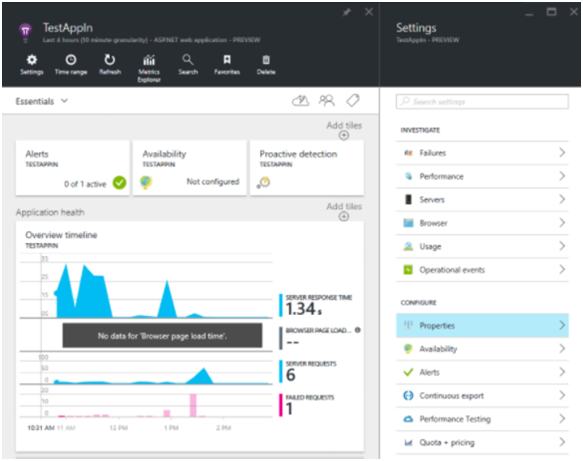The width and height of the screenshot is (583, 461).
Task: Click the Operational events green icon
Action: pos(408,270)
